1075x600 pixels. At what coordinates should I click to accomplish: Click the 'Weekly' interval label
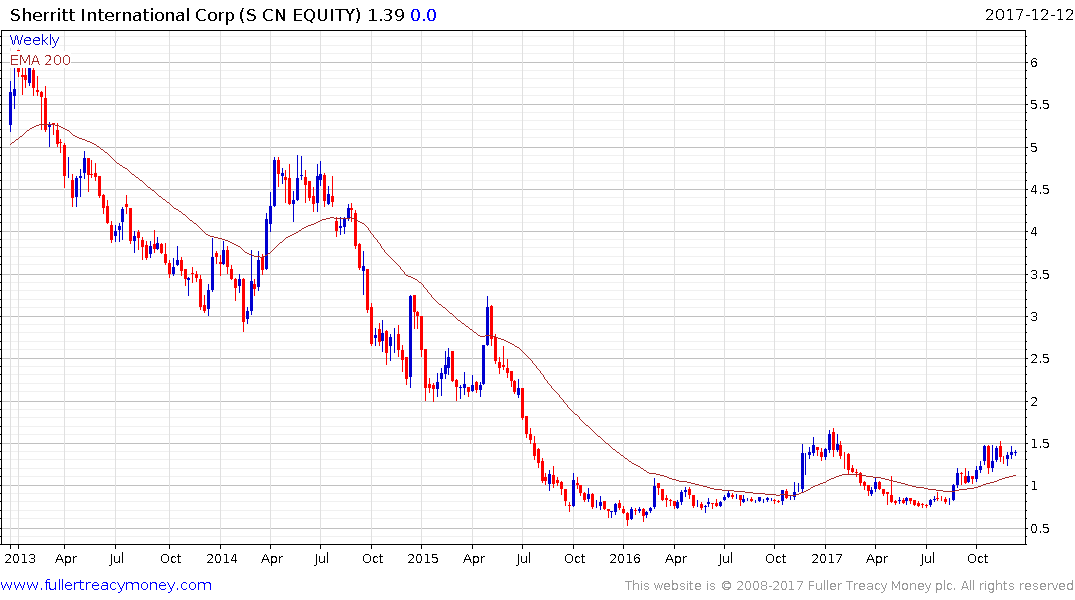coord(34,40)
